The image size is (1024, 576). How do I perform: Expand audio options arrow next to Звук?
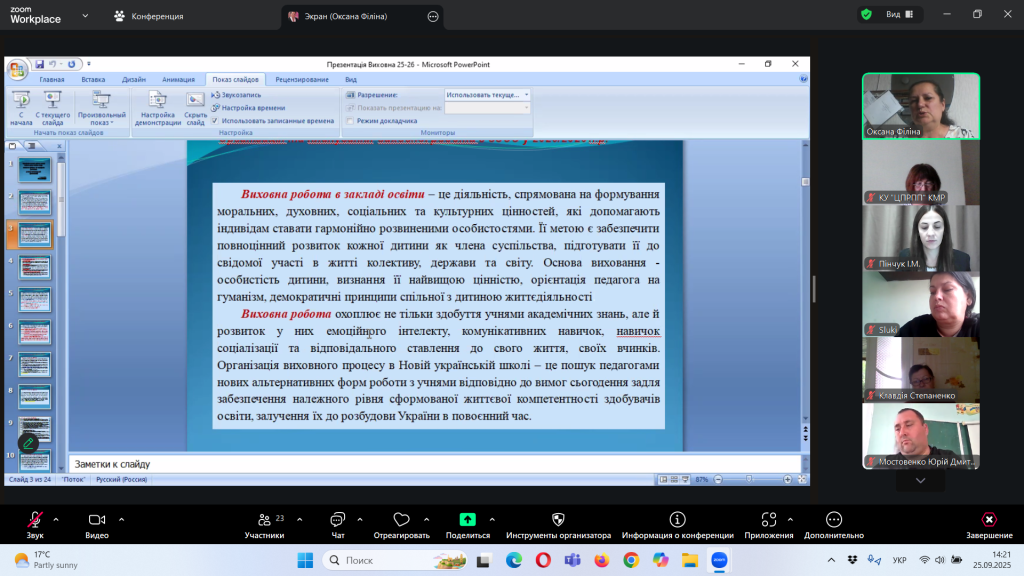(x=56, y=519)
